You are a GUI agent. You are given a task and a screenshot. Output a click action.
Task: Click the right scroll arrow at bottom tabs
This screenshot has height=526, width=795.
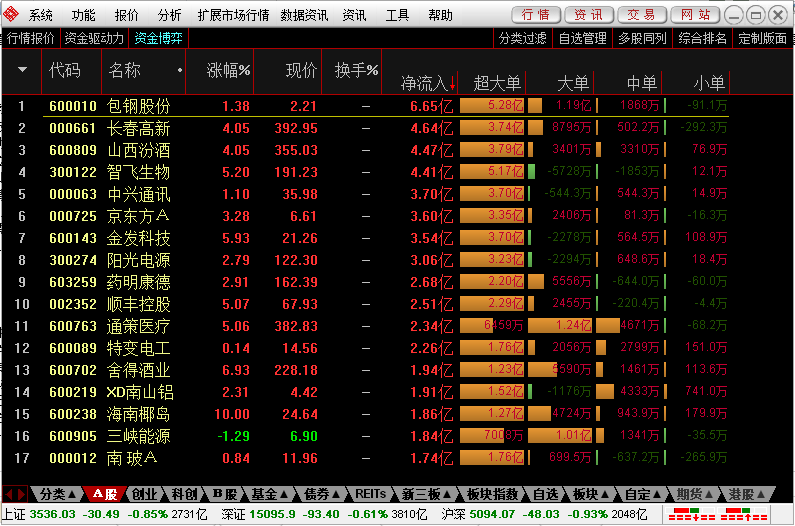[x=21, y=494]
